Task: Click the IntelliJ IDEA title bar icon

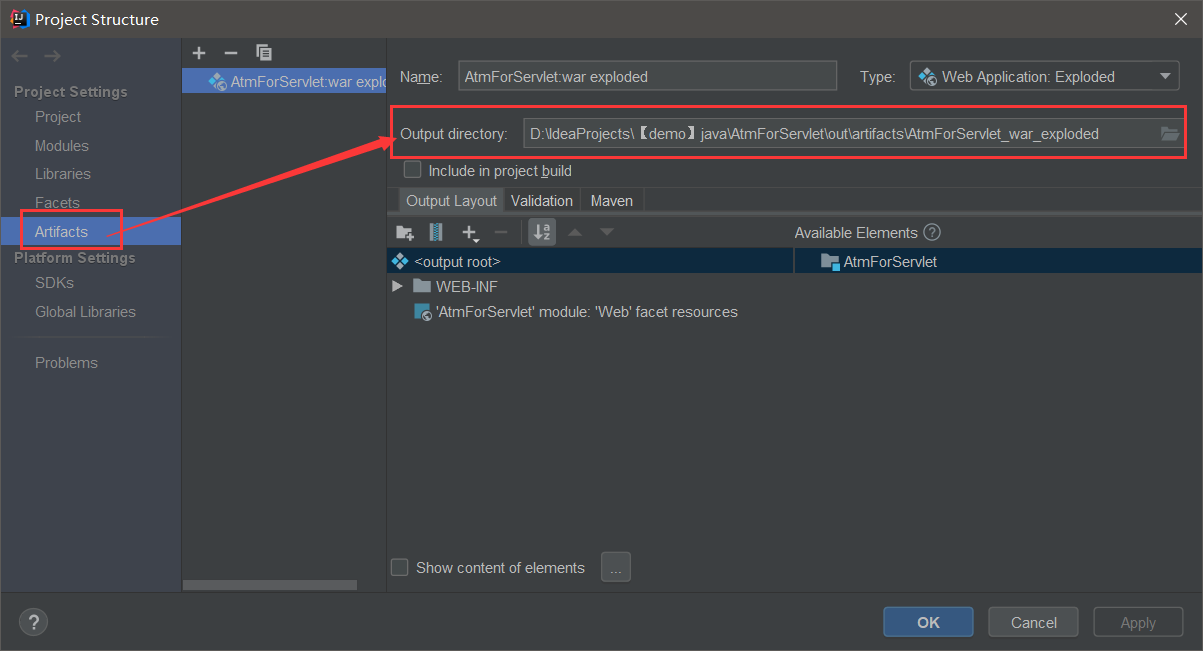Action: click(x=18, y=19)
